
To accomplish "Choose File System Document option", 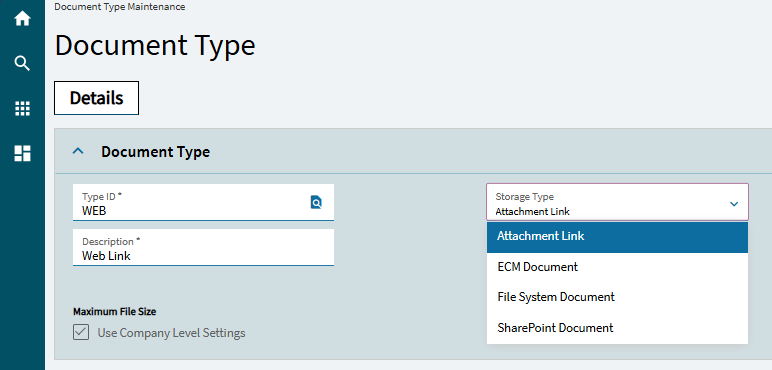I will pyautogui.click(x=617, y=297).
